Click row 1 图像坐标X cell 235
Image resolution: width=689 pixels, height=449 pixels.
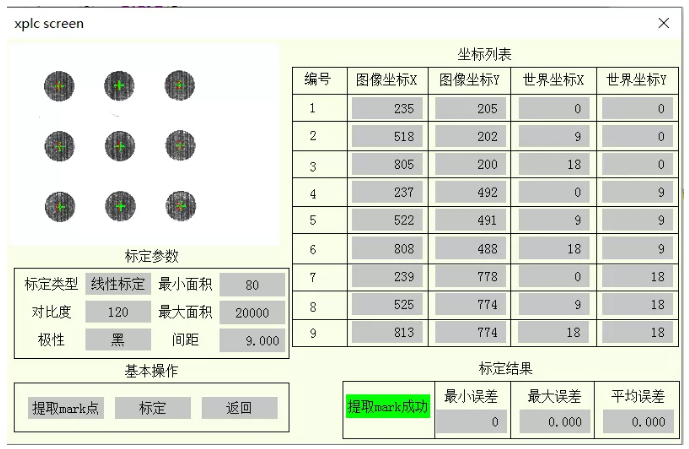[x=387, y=109]
